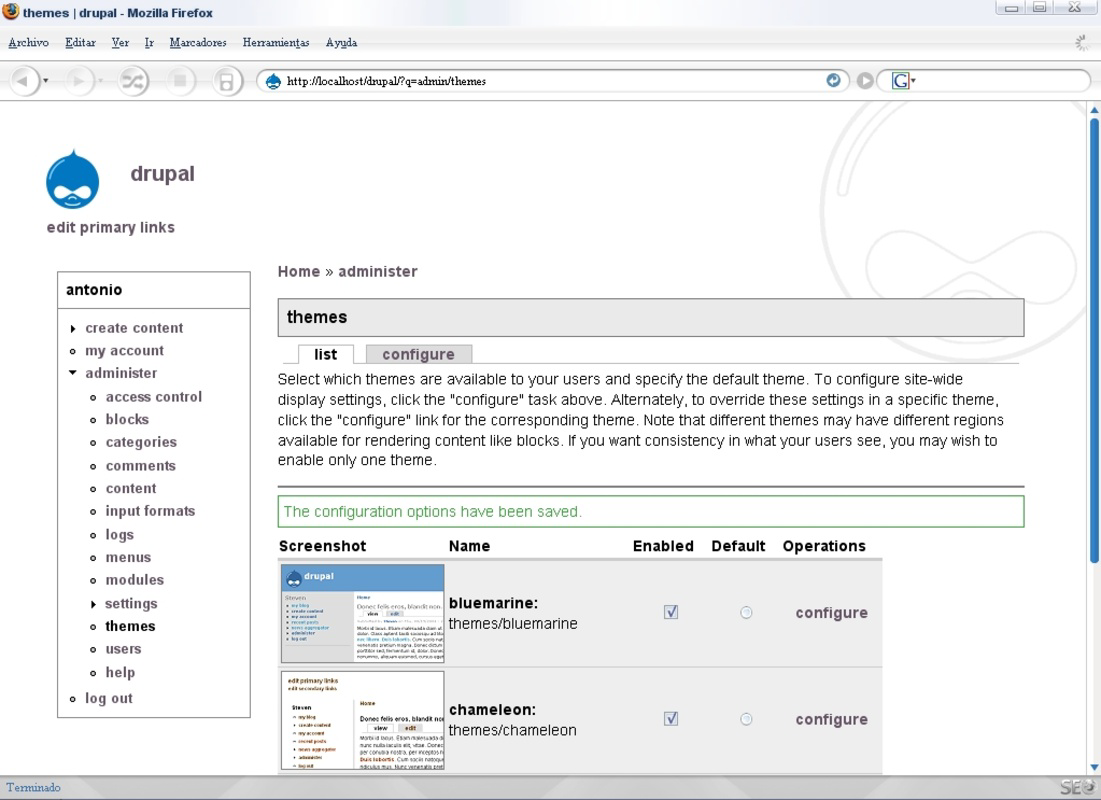Click the Google search engine icon
The image size is (1101, 800).
tap(900, 81)
